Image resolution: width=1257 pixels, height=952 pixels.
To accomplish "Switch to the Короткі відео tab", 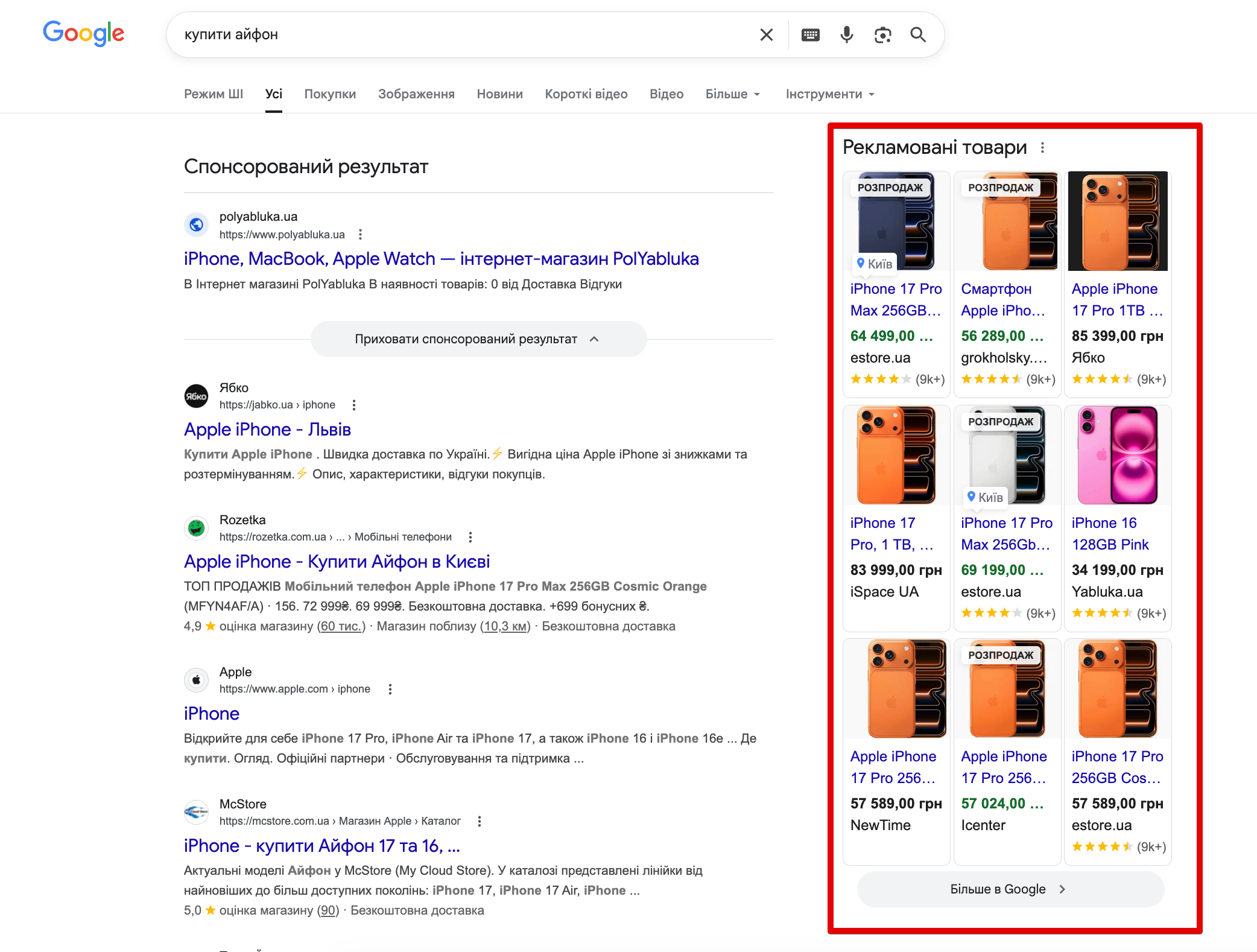I will (586, 94).
